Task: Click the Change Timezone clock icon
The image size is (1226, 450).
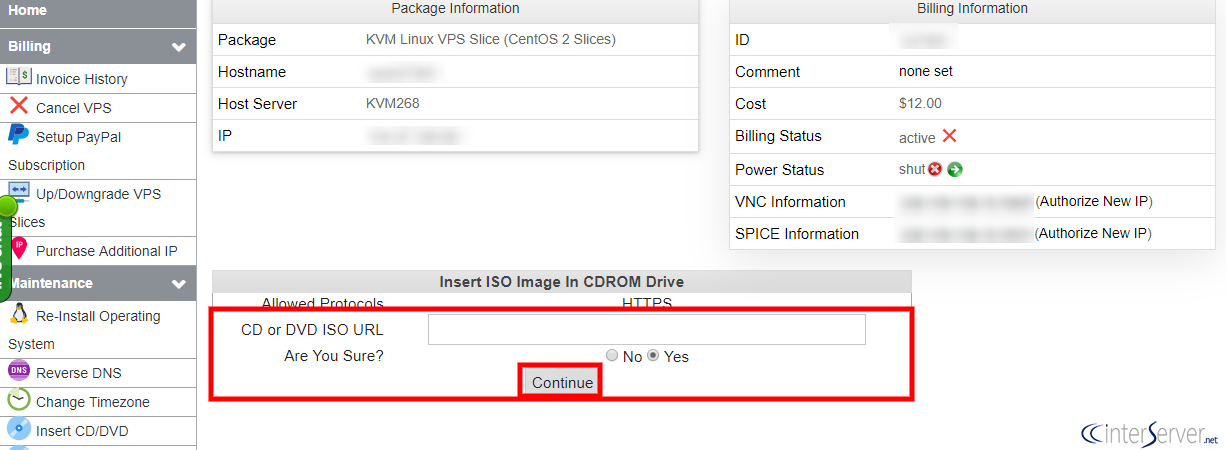Action: coord(19,400)
